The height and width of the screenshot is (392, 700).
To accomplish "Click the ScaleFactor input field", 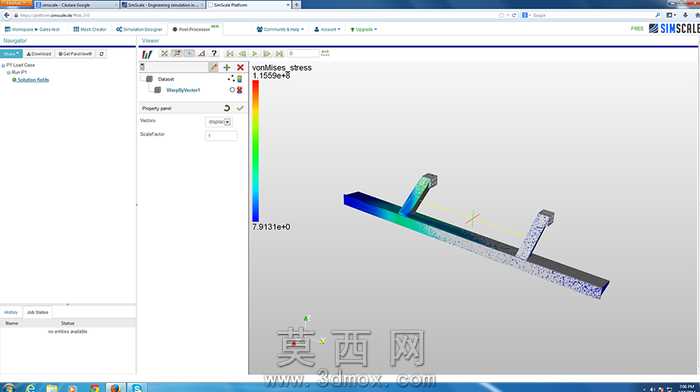I will click(x=221, y=135).
